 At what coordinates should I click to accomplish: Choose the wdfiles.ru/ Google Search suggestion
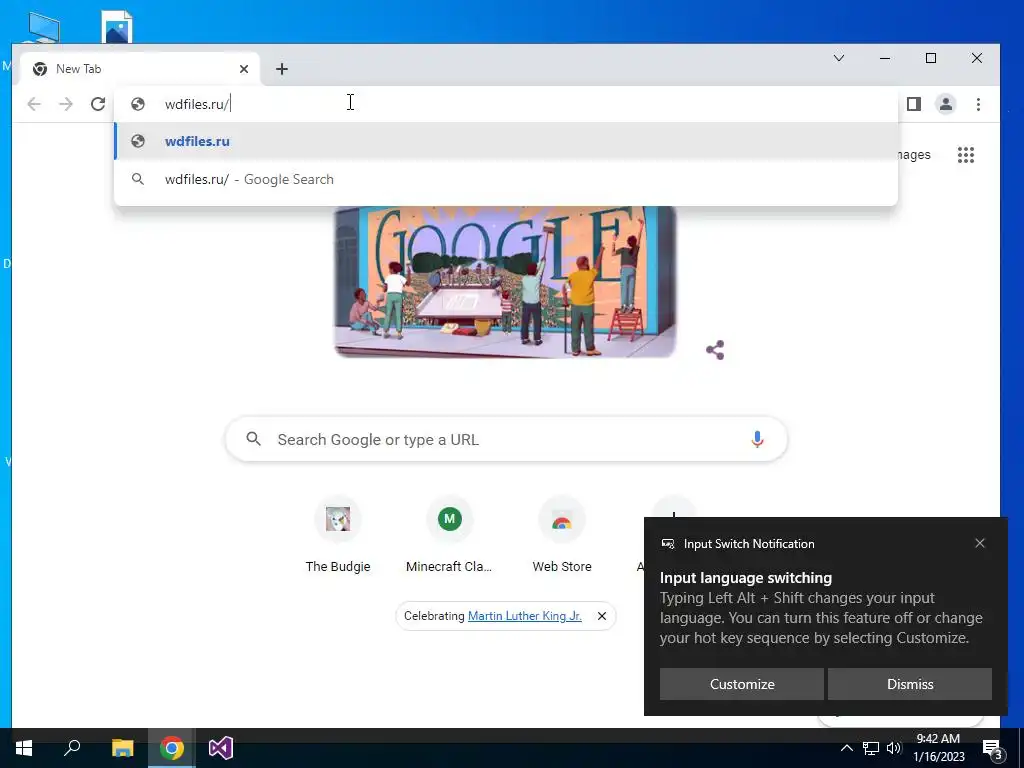pos(506,179)
